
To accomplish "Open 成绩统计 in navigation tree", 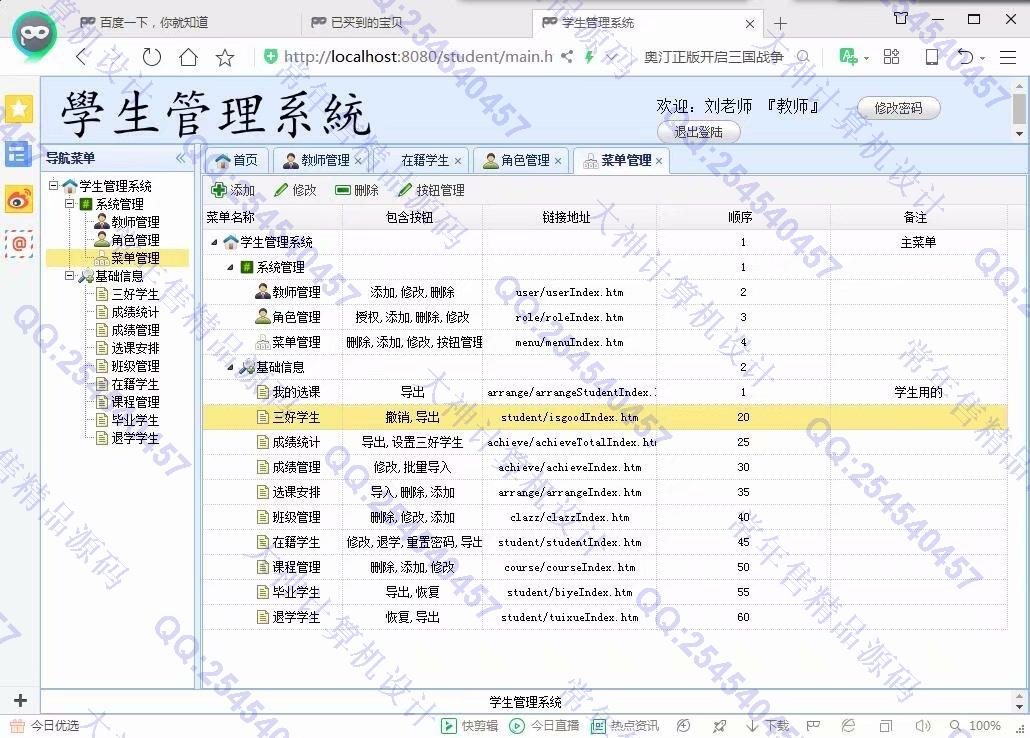I will click(135, 312).
